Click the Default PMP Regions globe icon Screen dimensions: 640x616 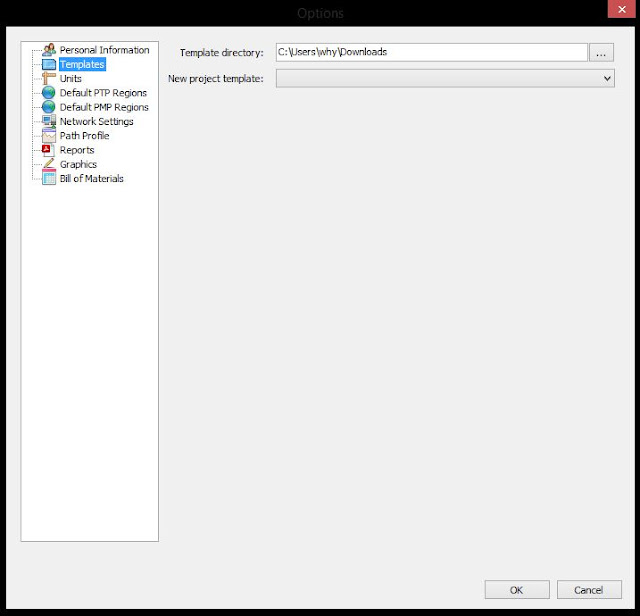click(x=49, y=107)
